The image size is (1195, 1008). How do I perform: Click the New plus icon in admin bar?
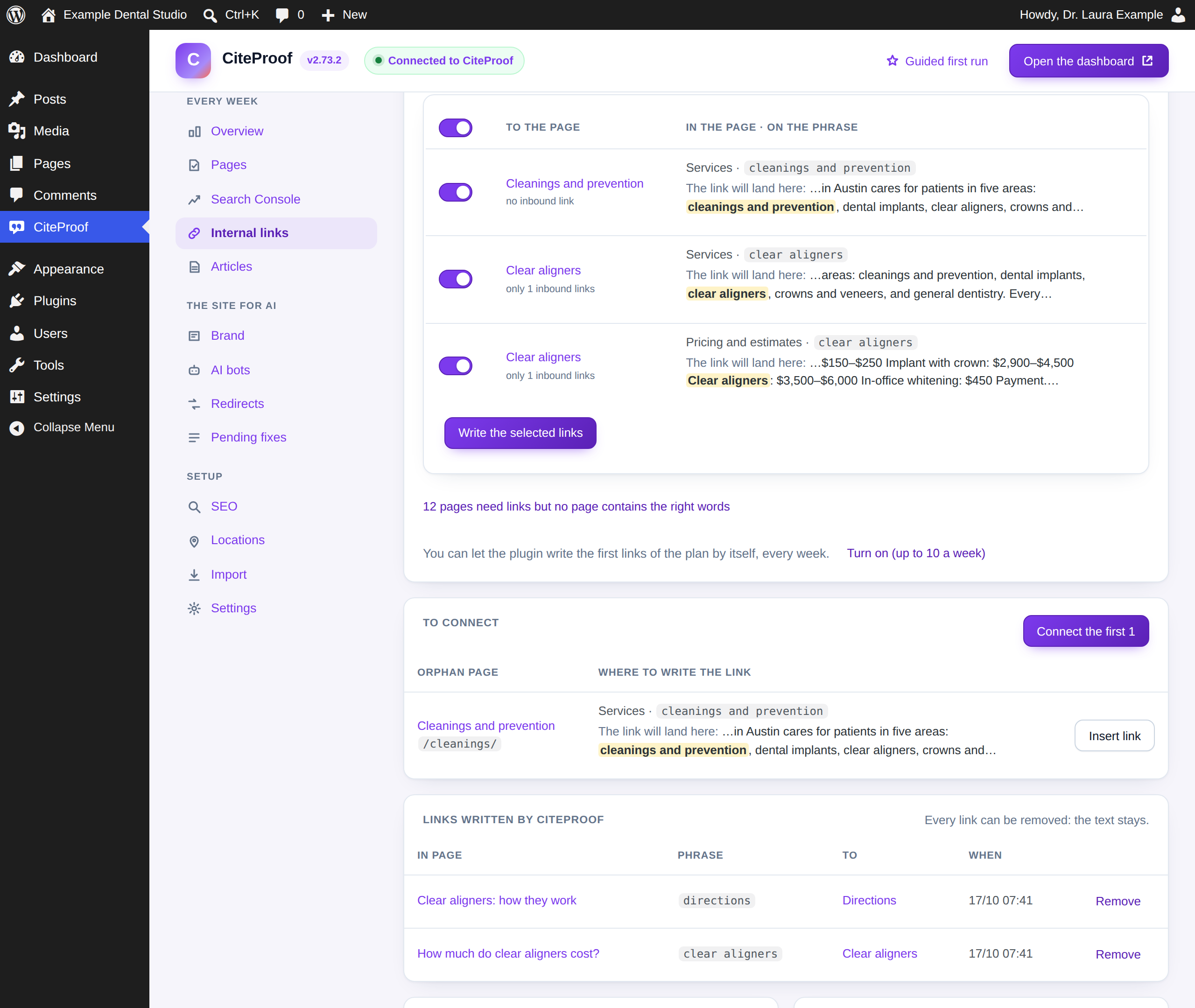coord(328,15)
